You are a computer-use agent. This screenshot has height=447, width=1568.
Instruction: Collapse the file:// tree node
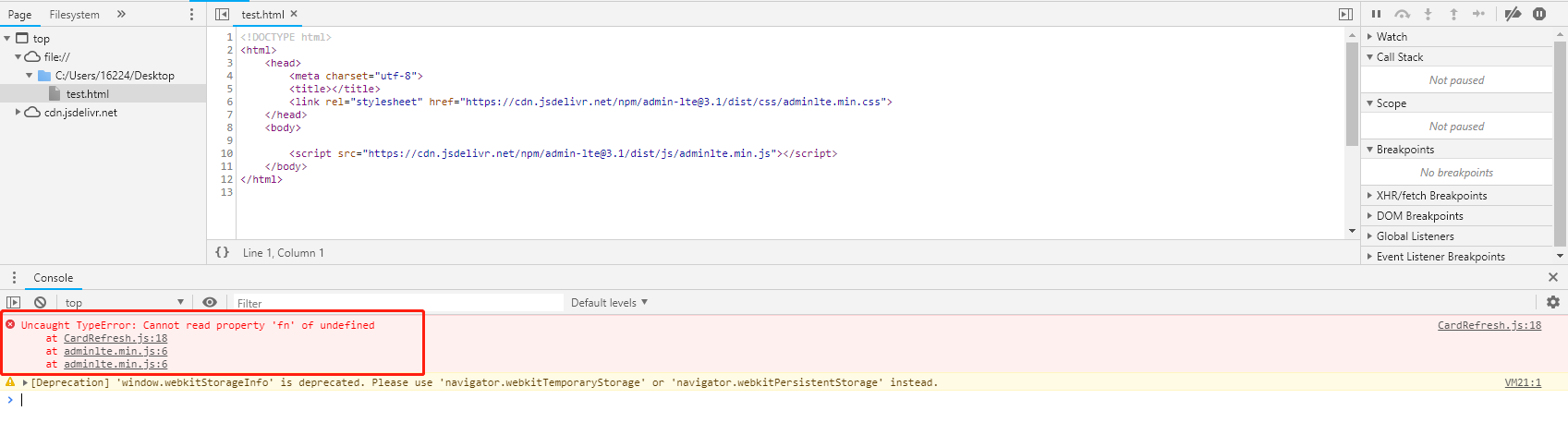click(18, 57)
